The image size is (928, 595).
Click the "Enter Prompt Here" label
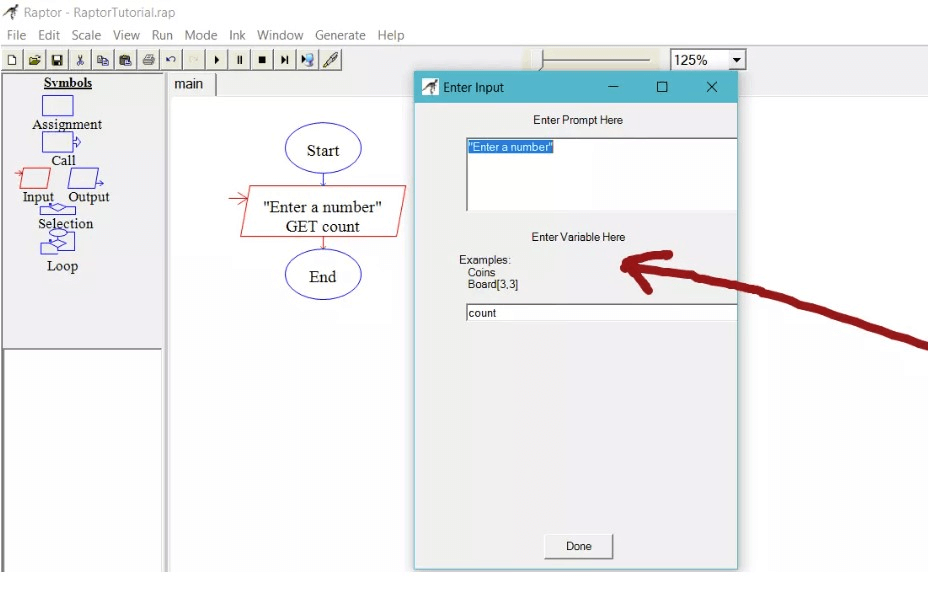[578, 120]
